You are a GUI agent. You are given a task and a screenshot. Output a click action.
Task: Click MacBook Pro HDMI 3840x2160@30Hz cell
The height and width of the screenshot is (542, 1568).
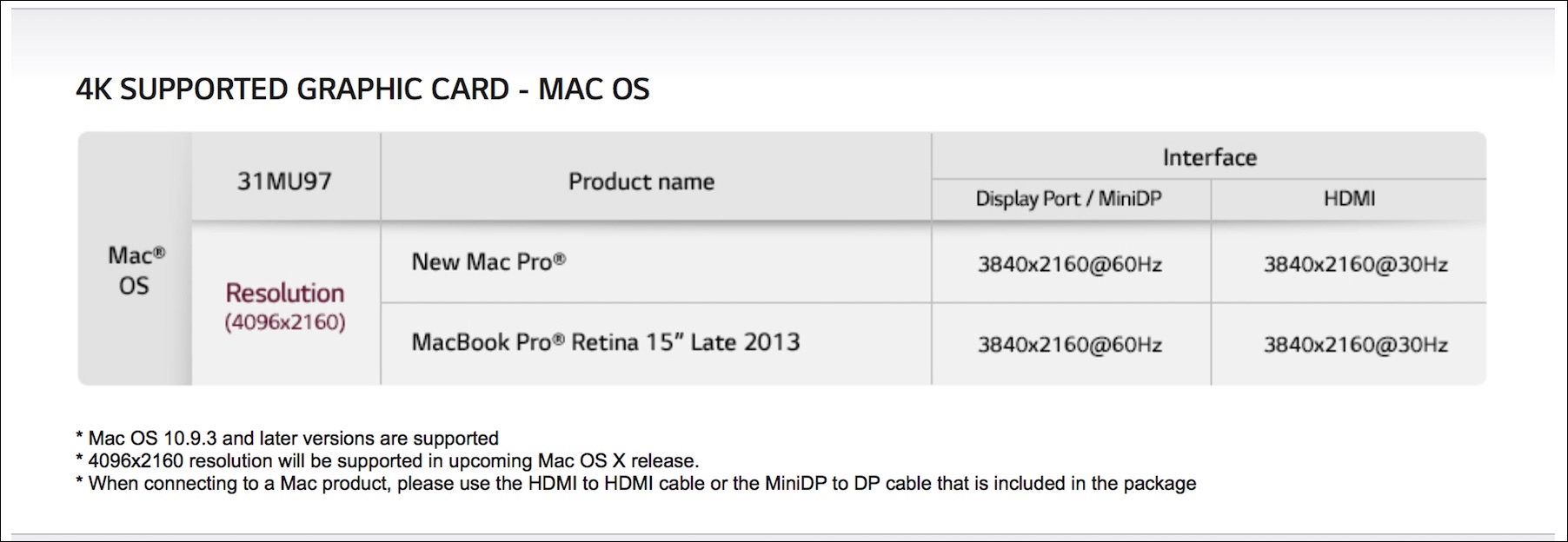tap(1355, 345)
